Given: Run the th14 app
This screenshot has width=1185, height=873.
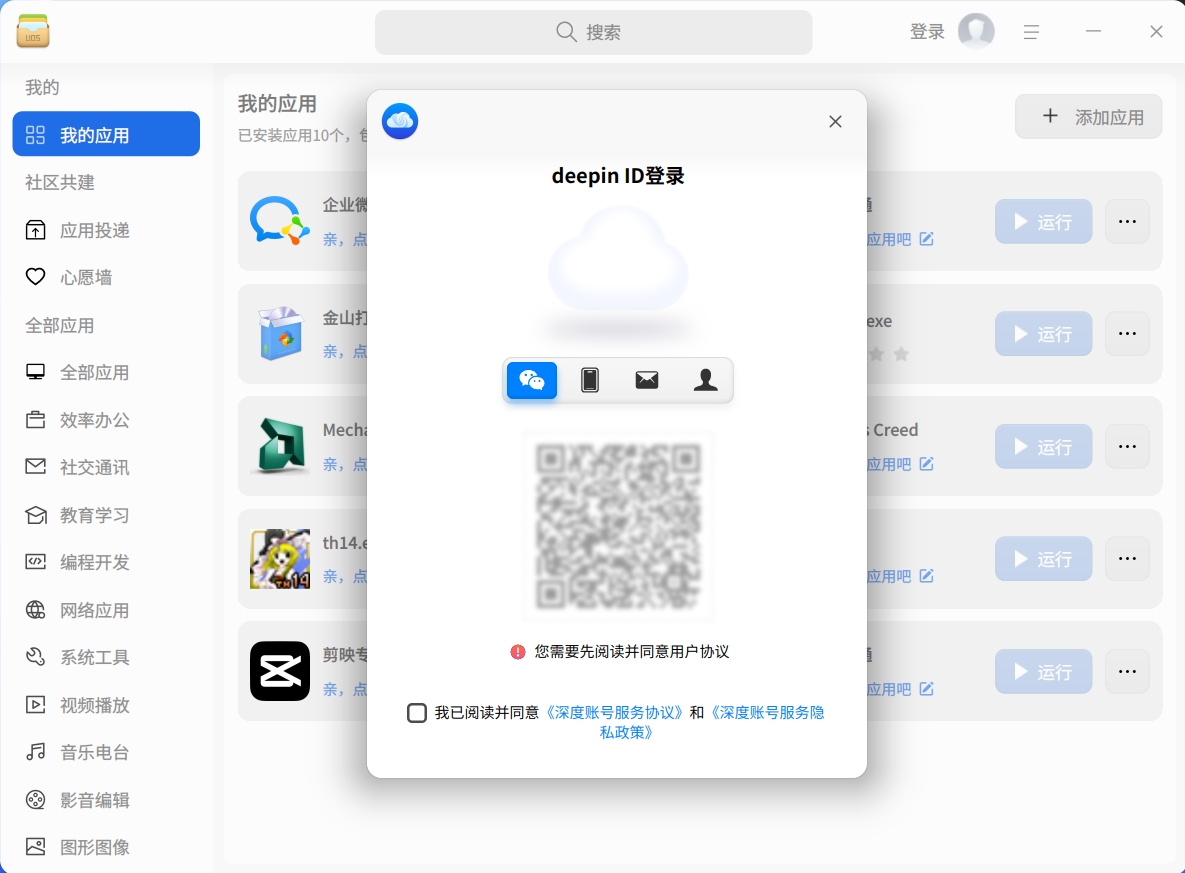Looking at the screenshot, I should pos(1043,559).
